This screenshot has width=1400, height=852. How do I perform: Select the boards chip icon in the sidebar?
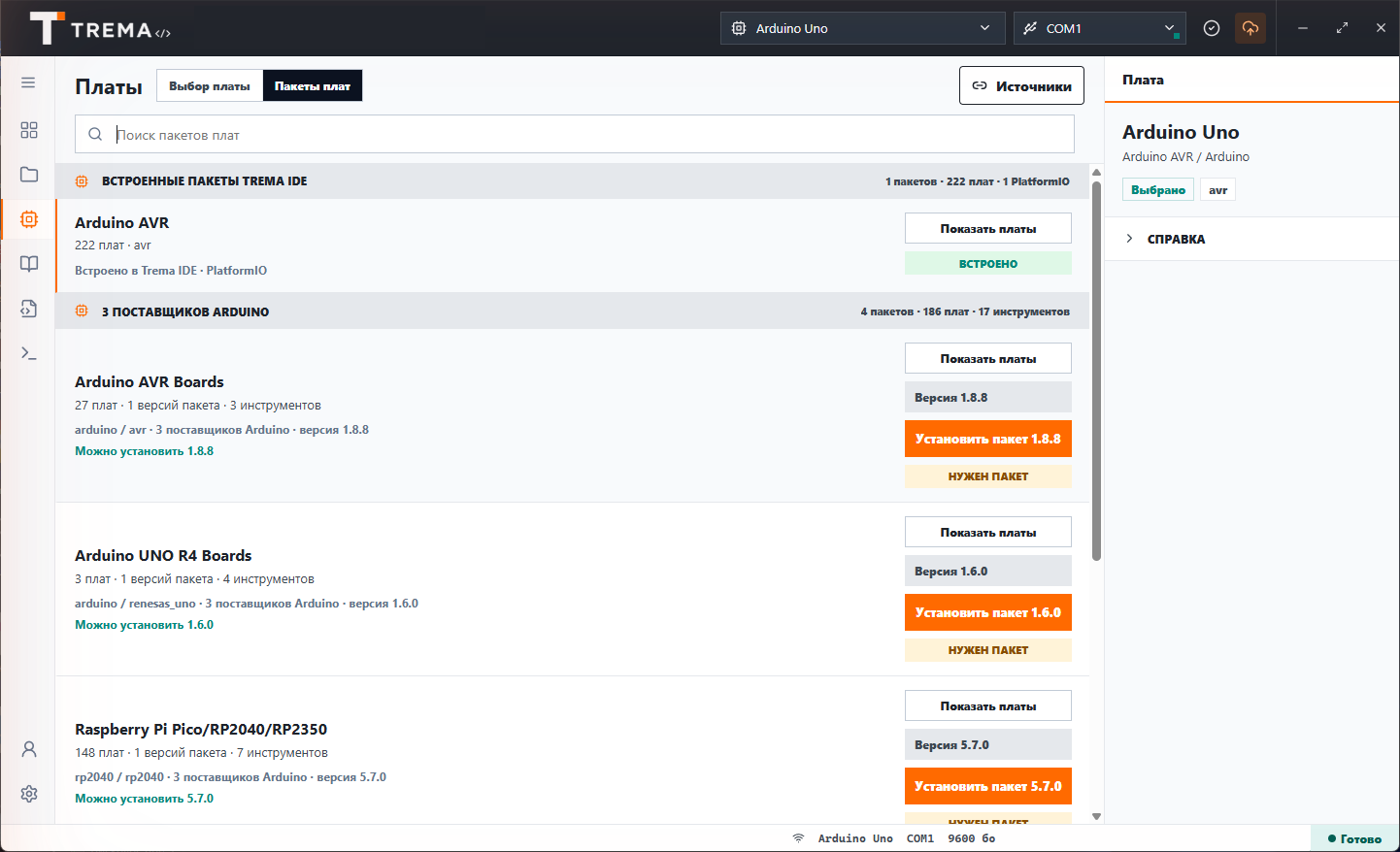tap(29, 219)
